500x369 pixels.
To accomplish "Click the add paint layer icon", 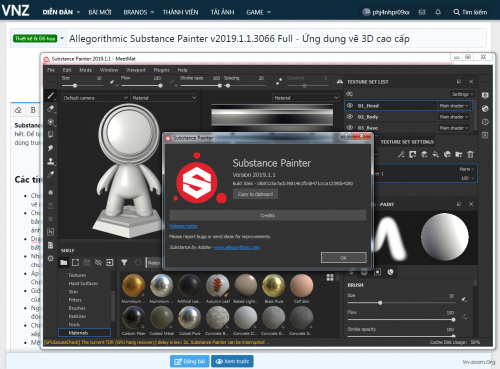I will [424, 154].
